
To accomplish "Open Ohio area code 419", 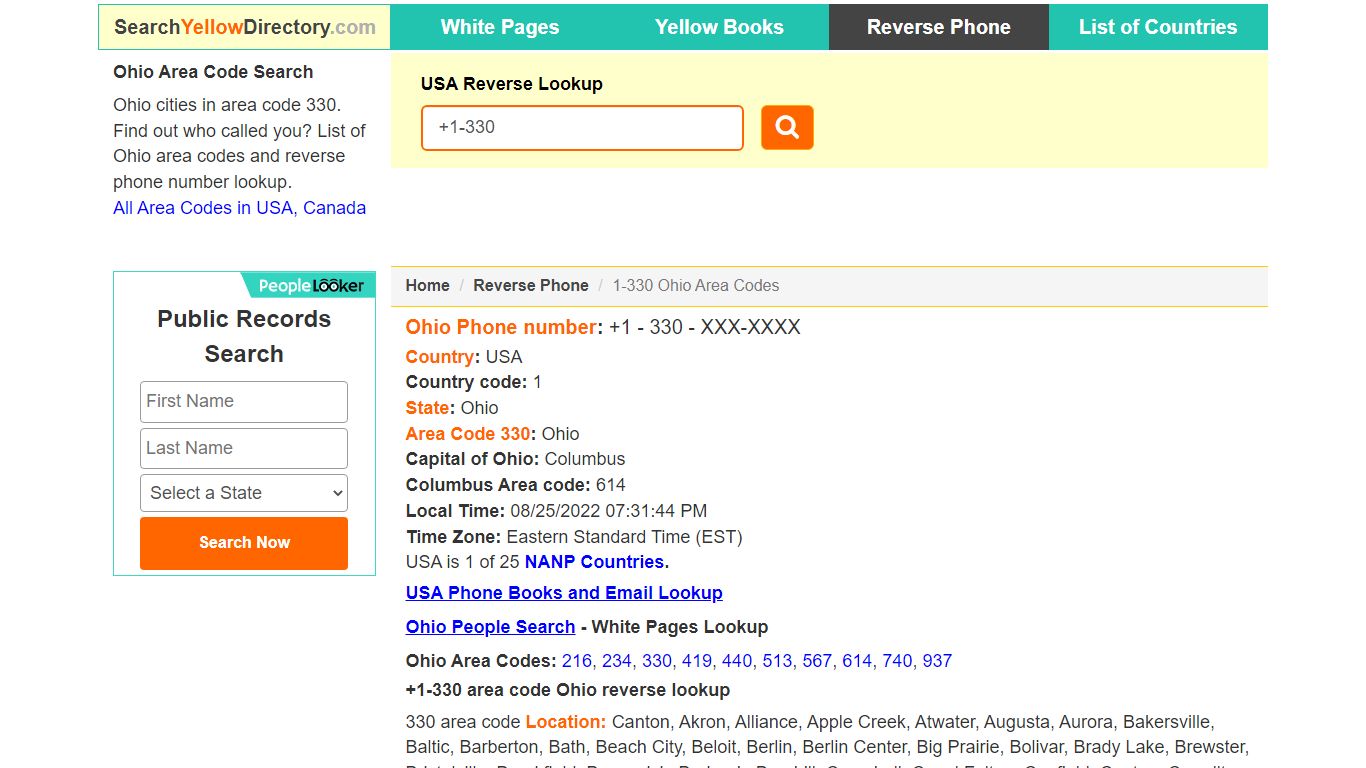I will coord(697,661).
